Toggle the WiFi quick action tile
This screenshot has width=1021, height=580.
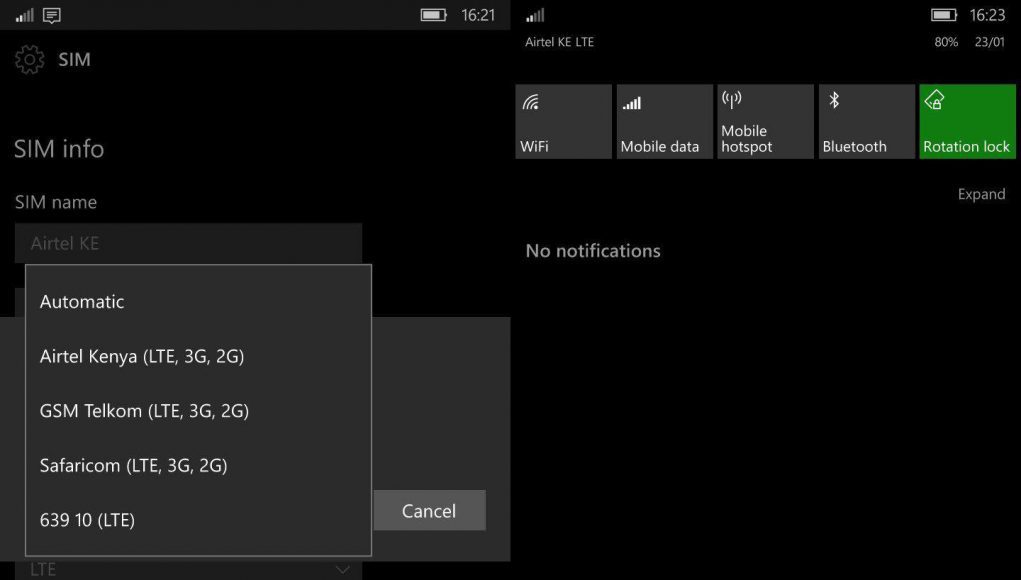[x=563, y=121]
